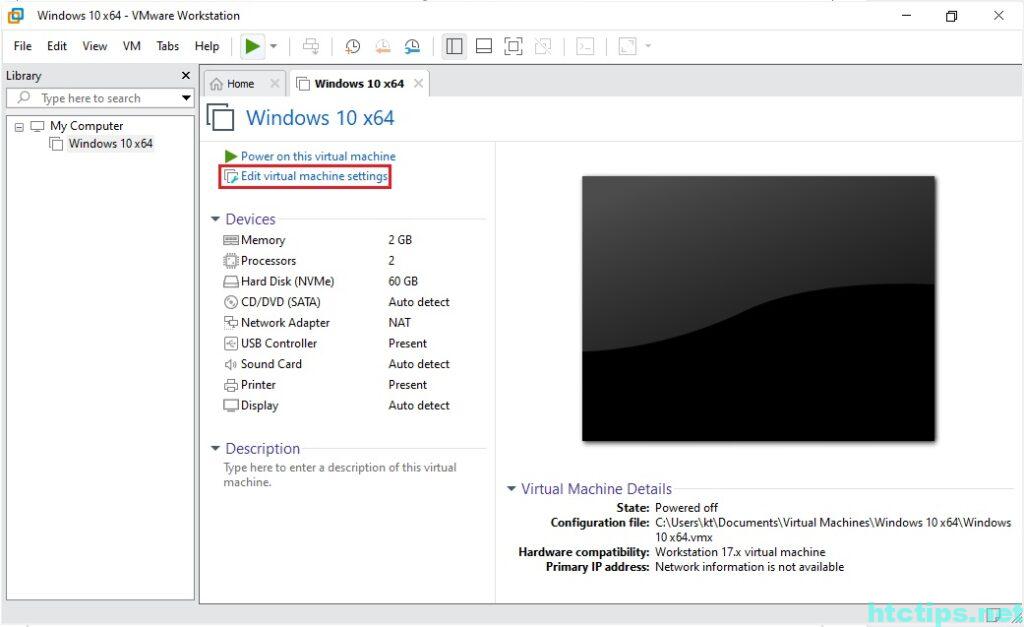The height and width of the screenshot is (627, 1024).
Task: Open the stretch options dropdown arrow
Action: pos(648,46)
